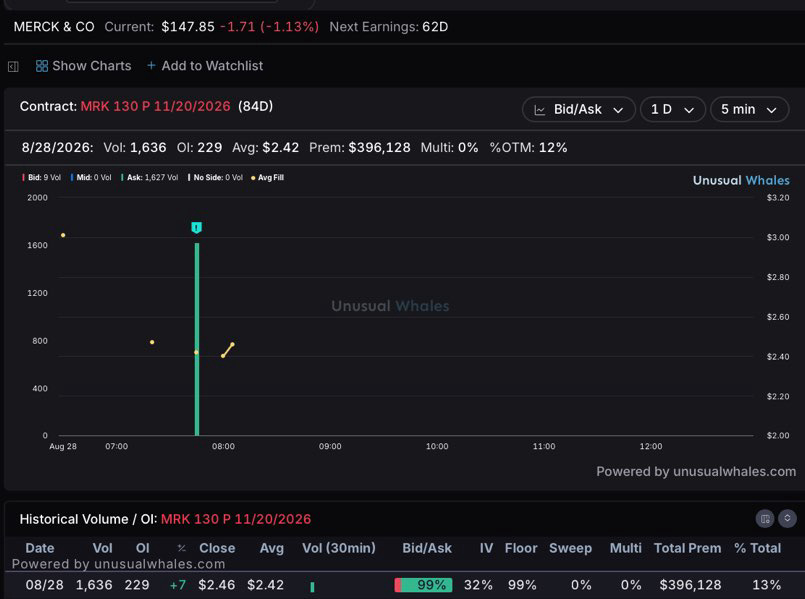Sort by the IV column header
Image resolution: width=805 pixels, height=599 pixels.
click(x=486, y=548)
